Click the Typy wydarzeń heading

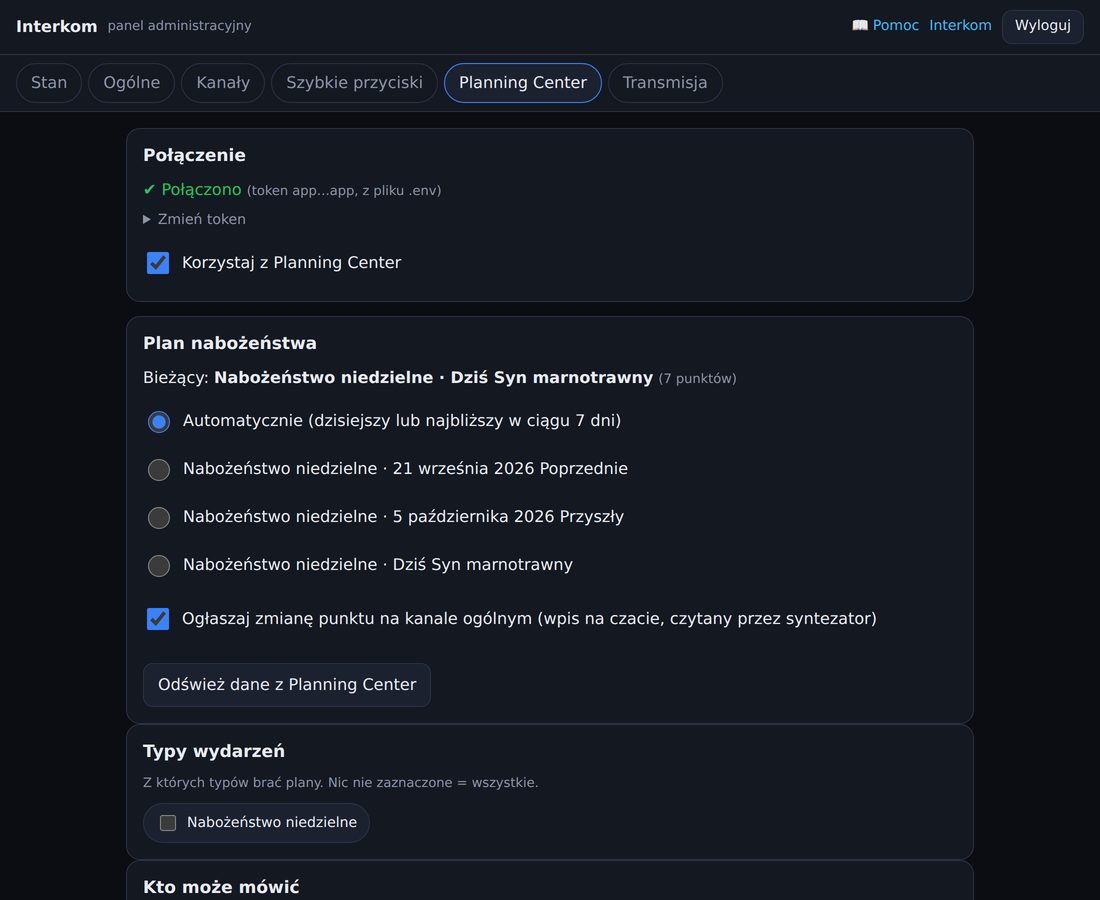click(x=214, y=751)
